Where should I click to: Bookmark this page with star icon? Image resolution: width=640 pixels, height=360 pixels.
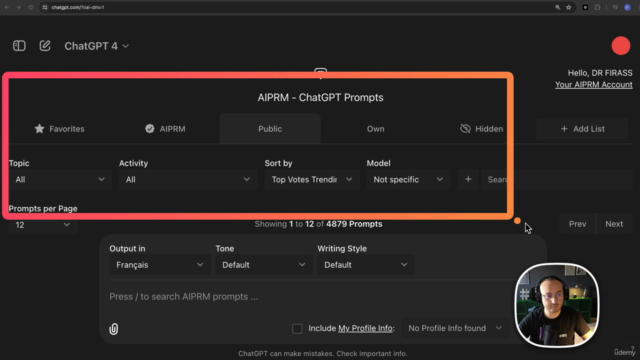pyautogui.click(x=569, y=7)
